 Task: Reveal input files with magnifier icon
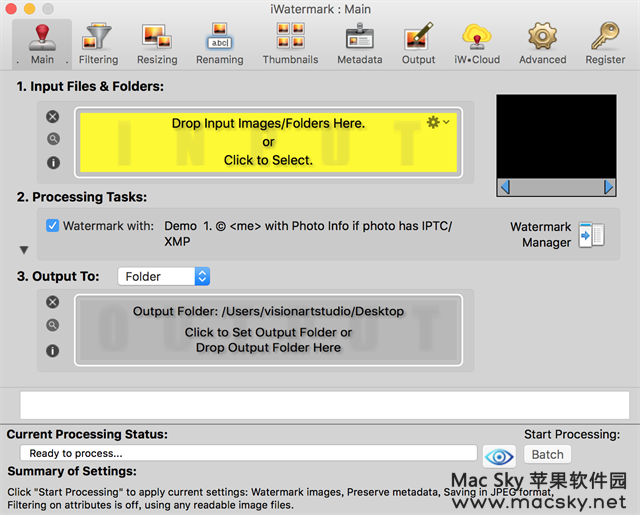(x=53, y=139)
